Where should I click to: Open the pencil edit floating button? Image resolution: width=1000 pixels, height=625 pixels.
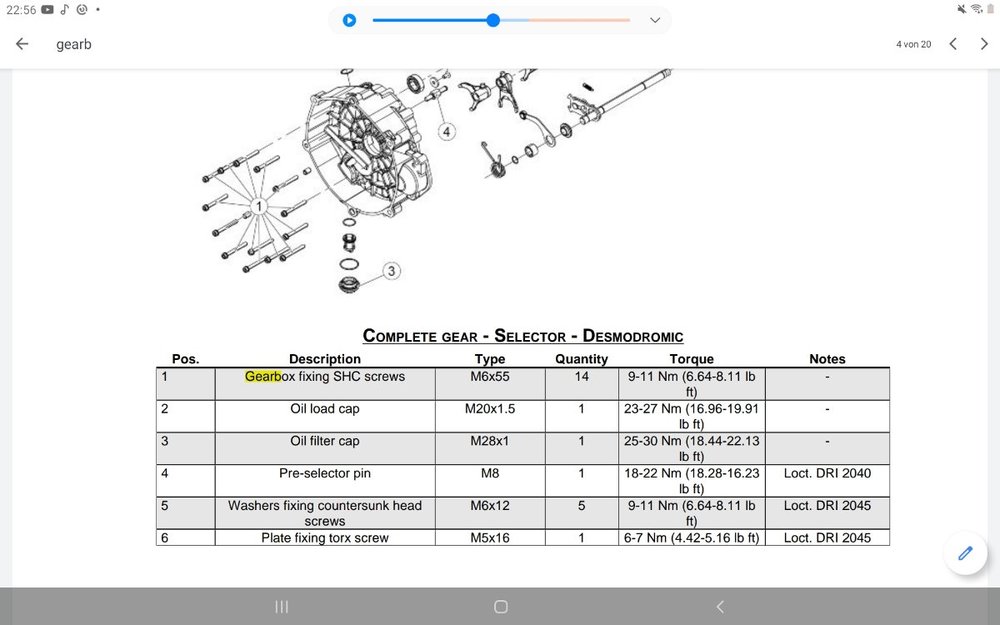[965, 553]
